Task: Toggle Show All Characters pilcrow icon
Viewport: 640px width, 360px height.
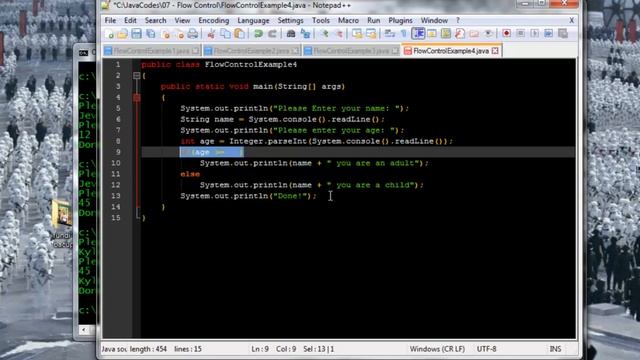Action: (x=404, y=34)
